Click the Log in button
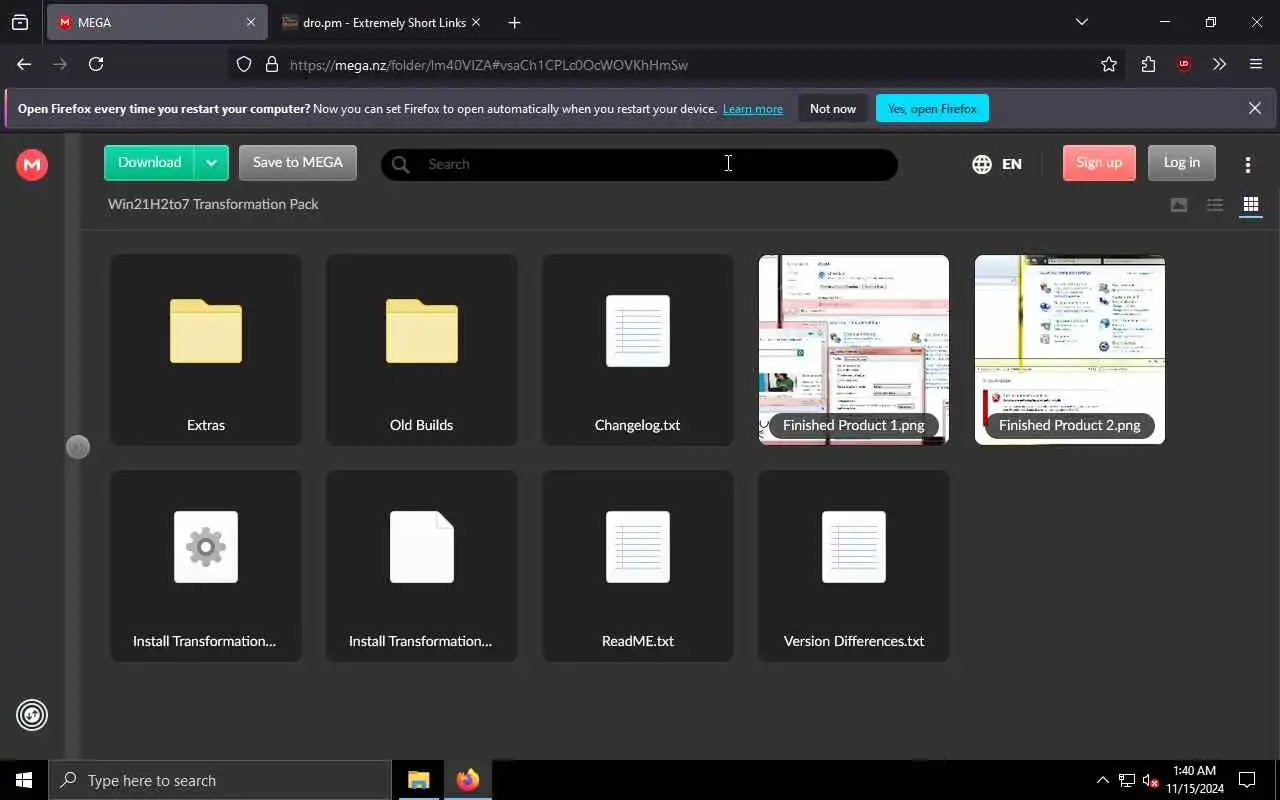This screenshot has width=1280, height=800. pos(1181,163)
